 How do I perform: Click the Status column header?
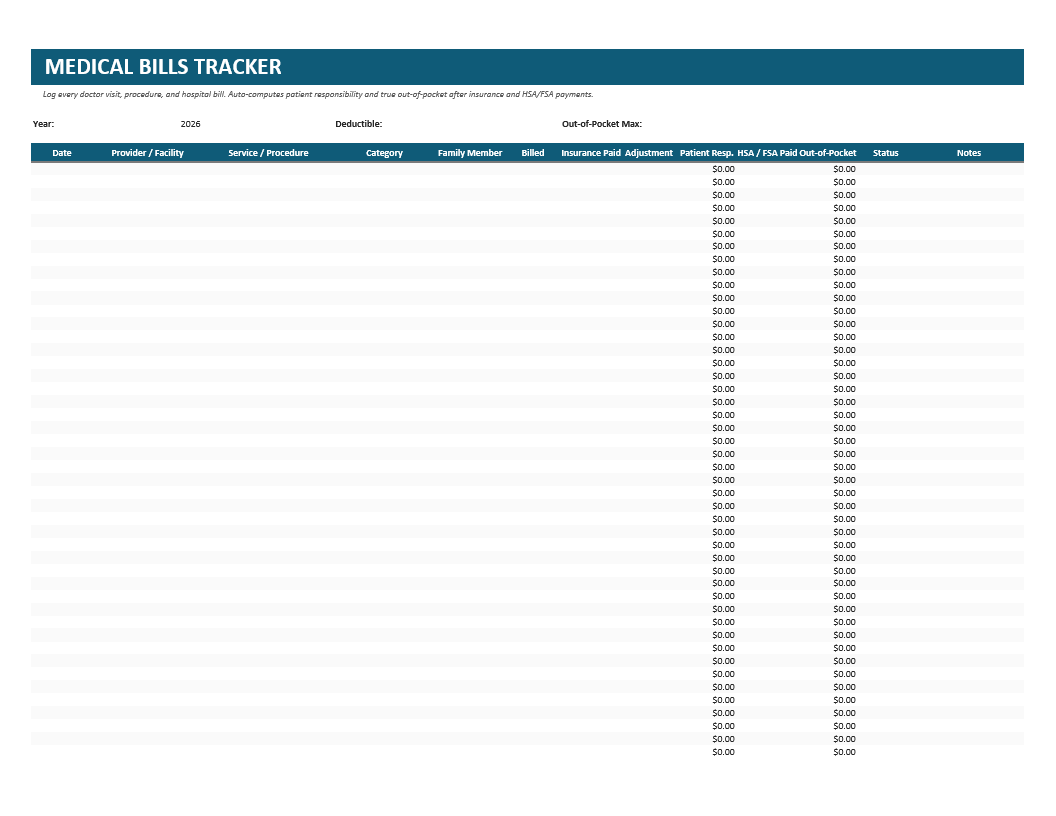coord(886,153)
